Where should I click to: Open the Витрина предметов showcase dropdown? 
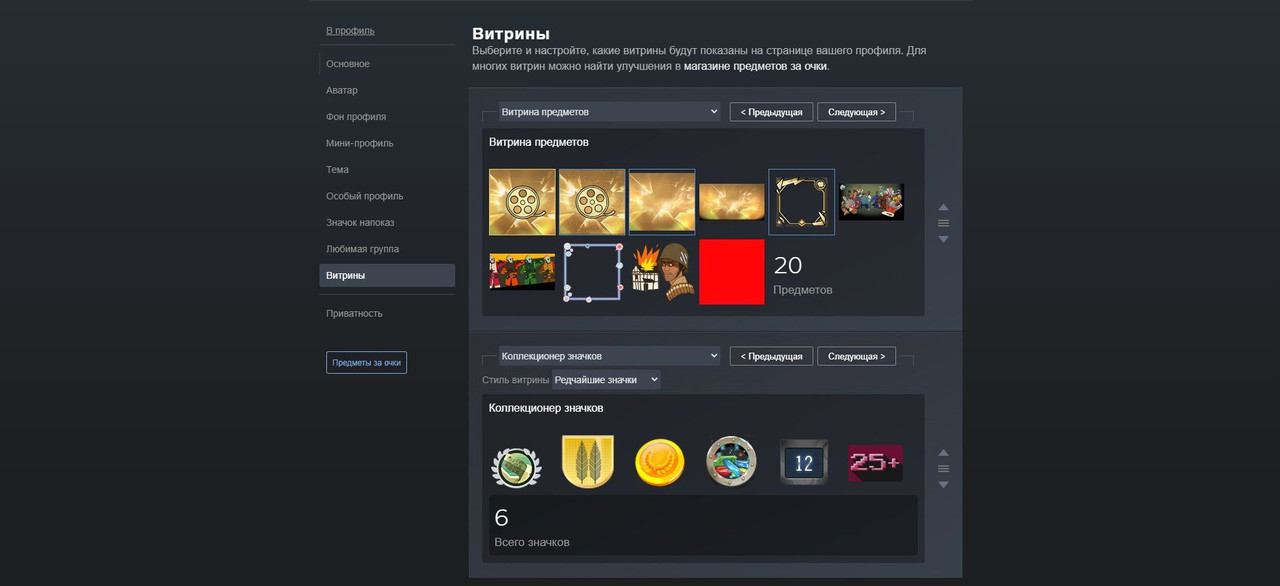[609, 112]
